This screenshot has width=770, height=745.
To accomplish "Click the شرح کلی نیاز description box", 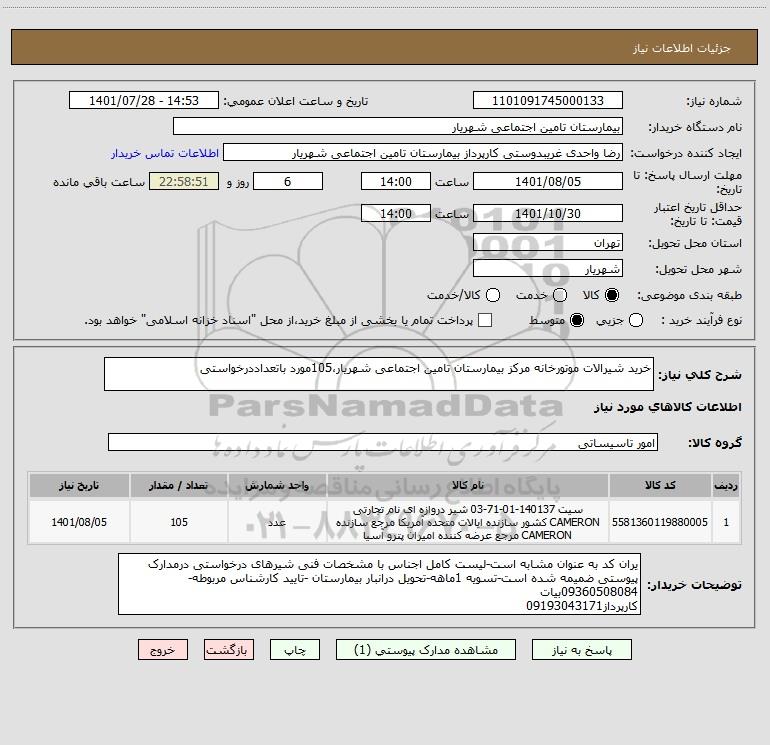I will pos(379,374).
